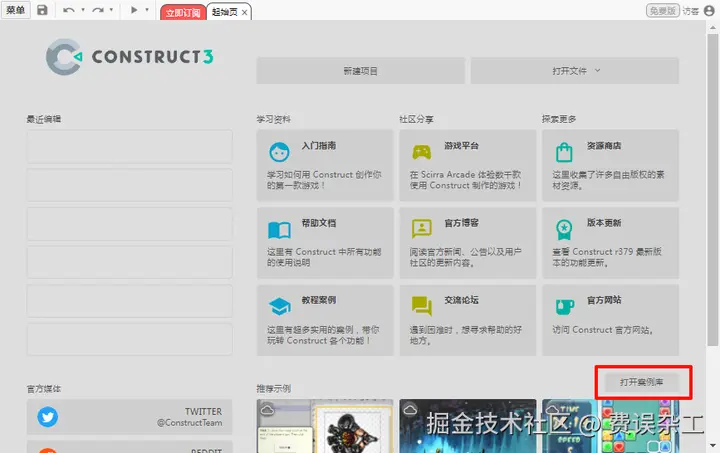Open the 游戏平台 card
720x453 pixels.
[467, 165]
